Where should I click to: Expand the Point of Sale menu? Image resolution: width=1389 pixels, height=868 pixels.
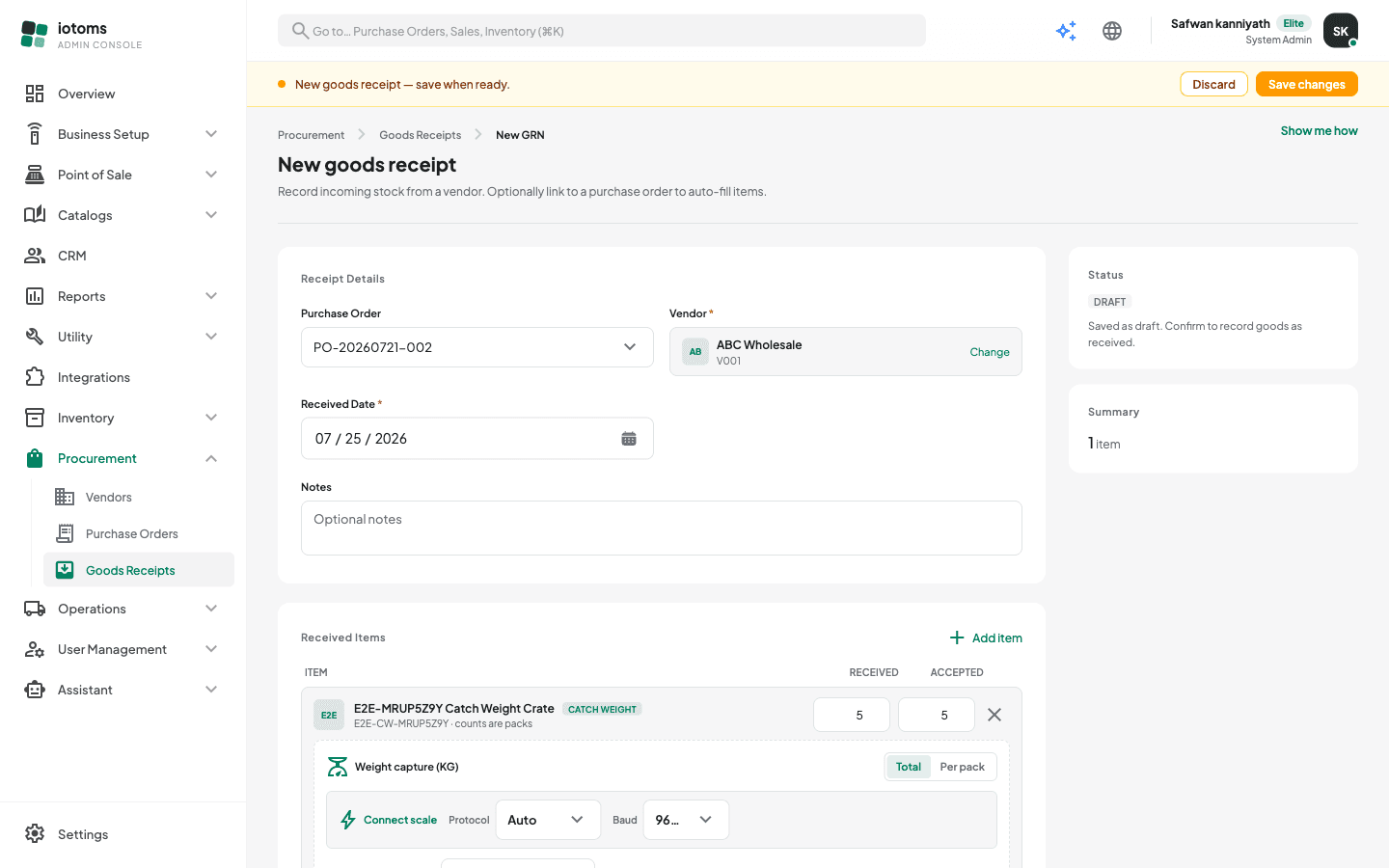coord(123,175)
